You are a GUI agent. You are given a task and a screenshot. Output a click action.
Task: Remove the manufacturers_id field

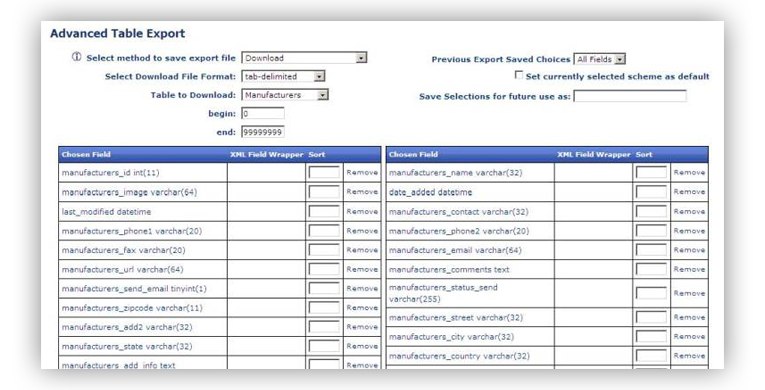362,172
